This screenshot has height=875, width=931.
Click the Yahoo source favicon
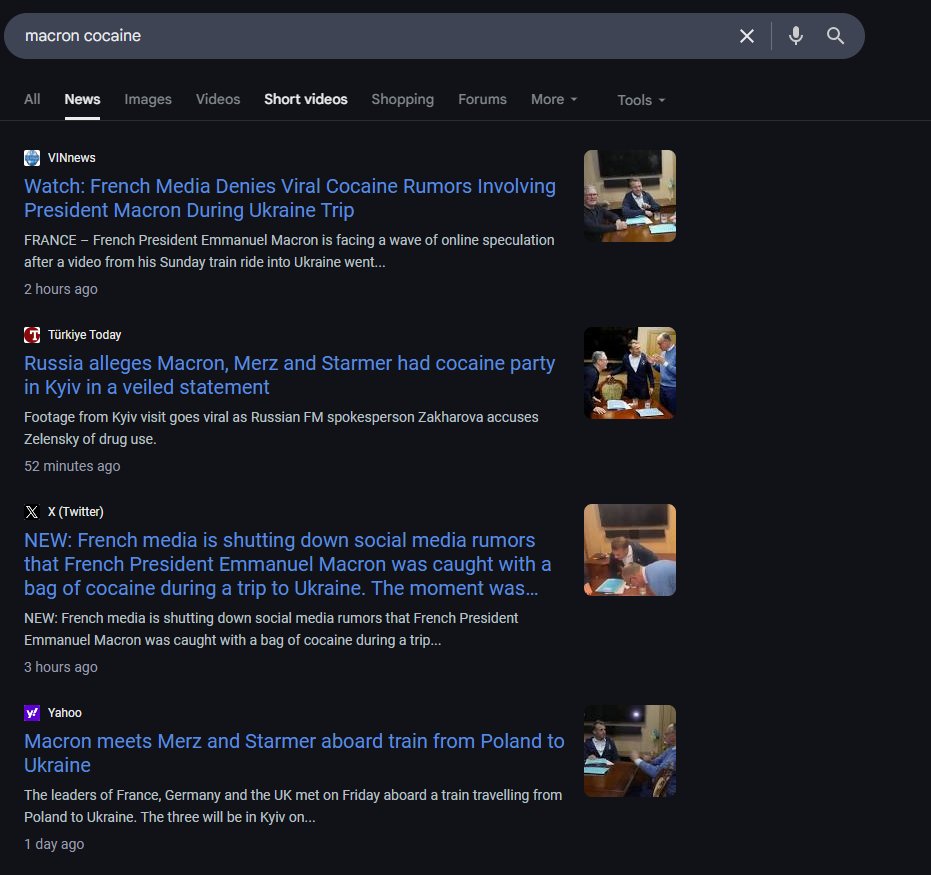point(32,712)
